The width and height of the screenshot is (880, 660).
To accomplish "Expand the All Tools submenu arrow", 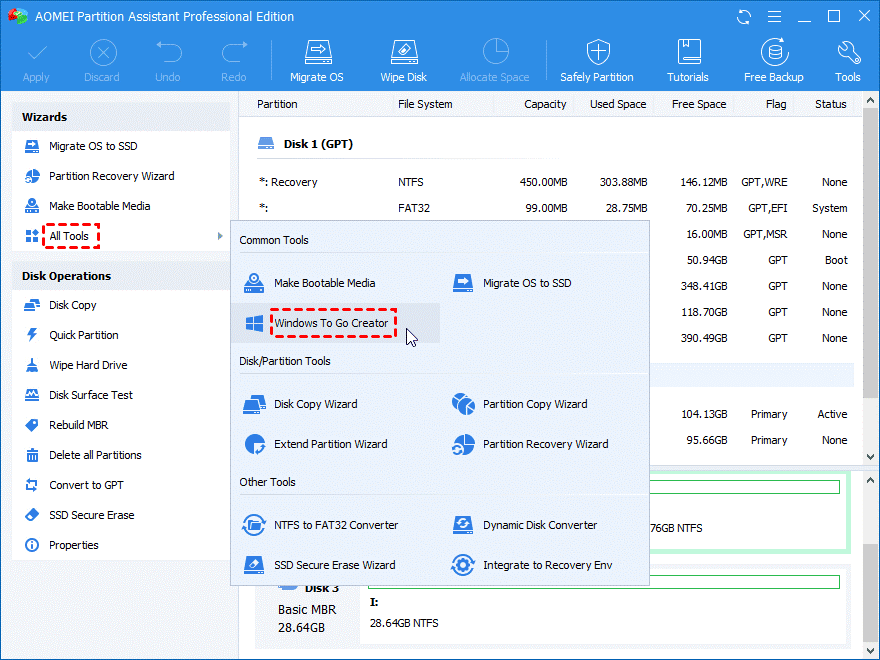I will coord(220,236).
